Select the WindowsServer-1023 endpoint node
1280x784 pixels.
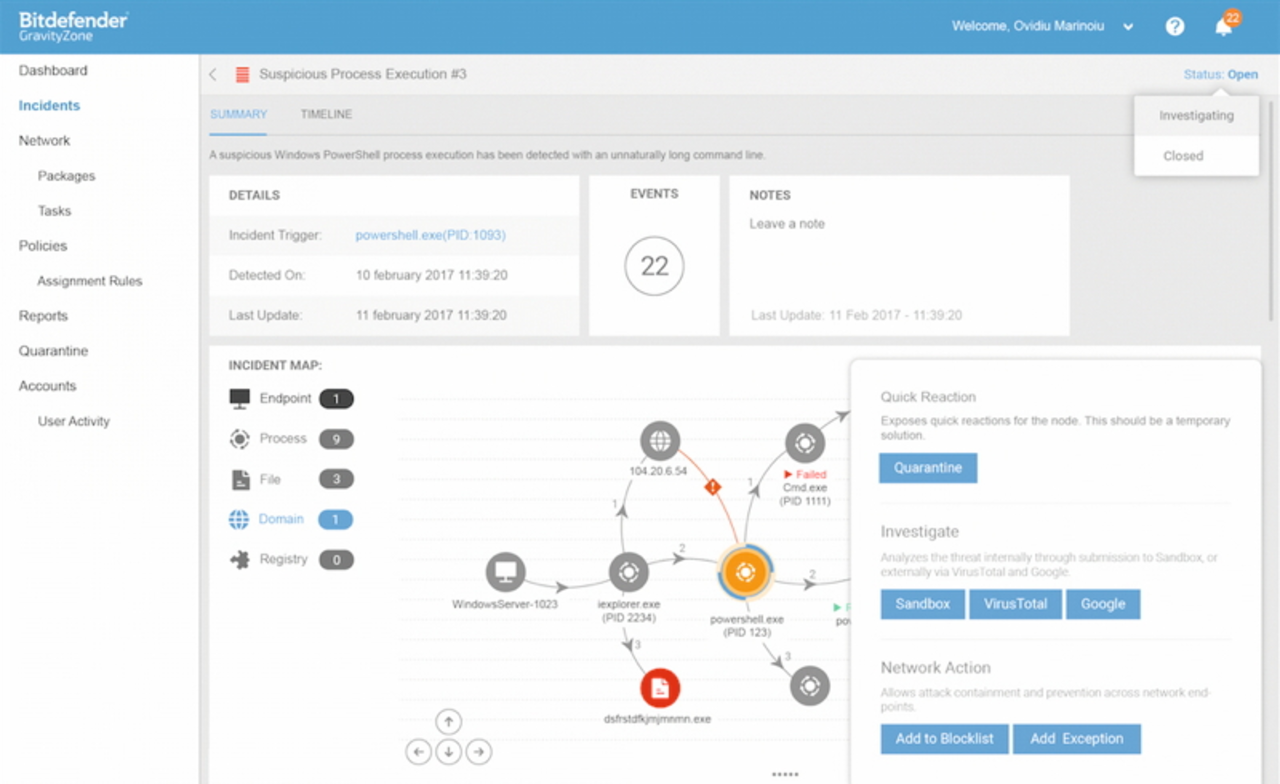tap(505, 573)
